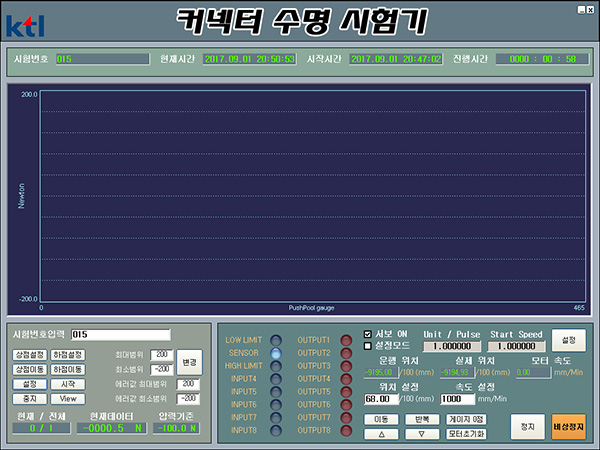Viewport: 600px width, 450px height.
Task: Click the 모터초기화 button
Action: 465,434
